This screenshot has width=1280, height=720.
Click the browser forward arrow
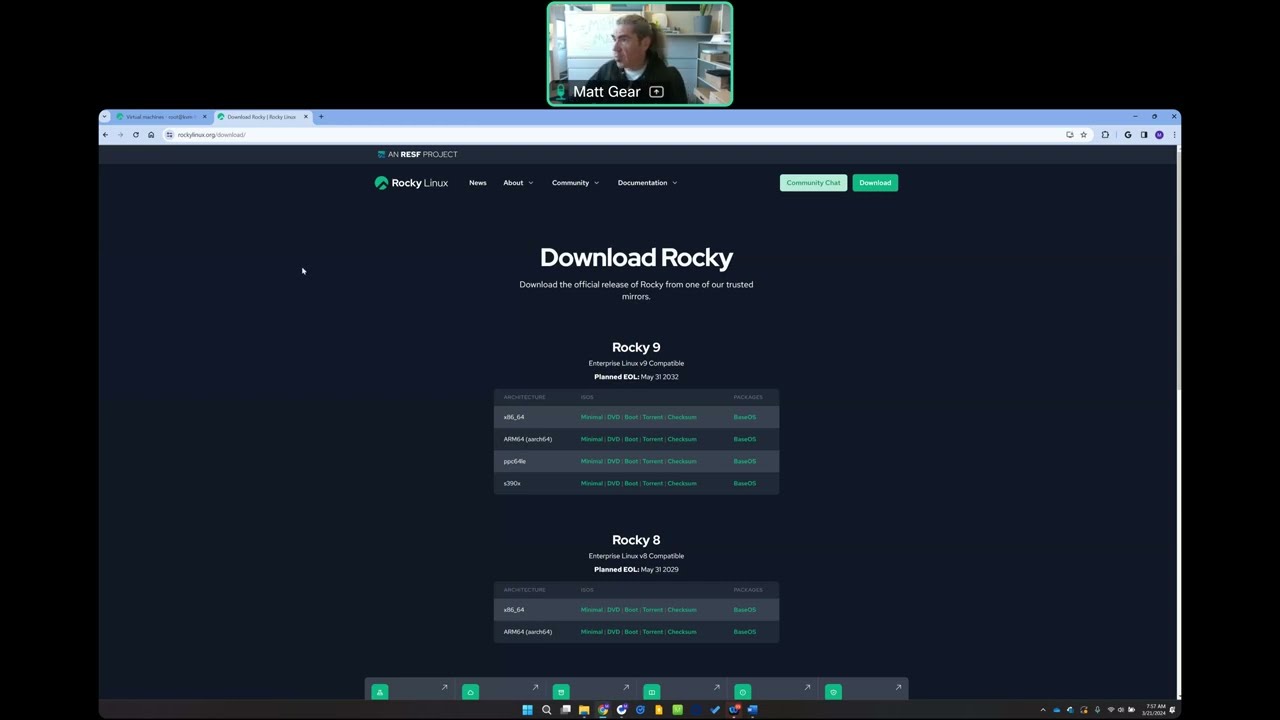(x=120, y=135)
